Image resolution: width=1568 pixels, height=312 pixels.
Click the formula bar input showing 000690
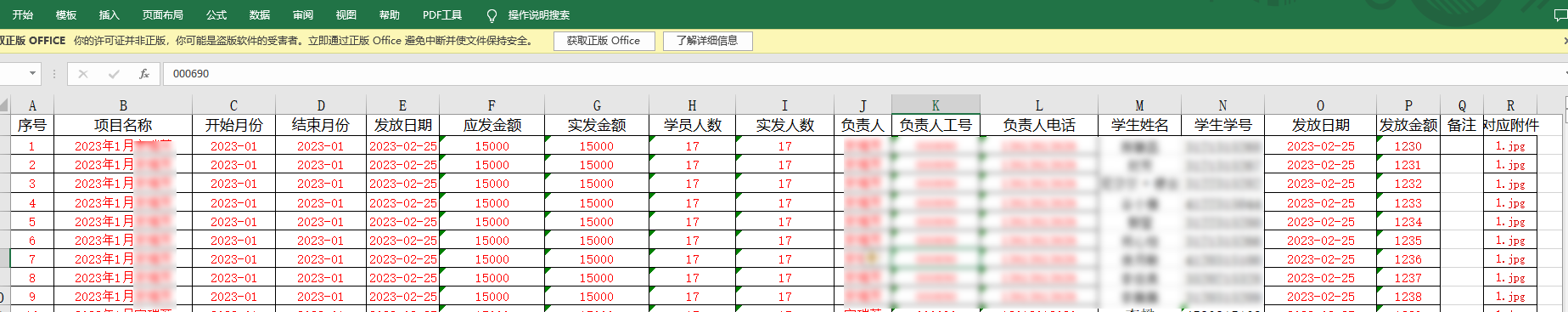tap(862, 74)
